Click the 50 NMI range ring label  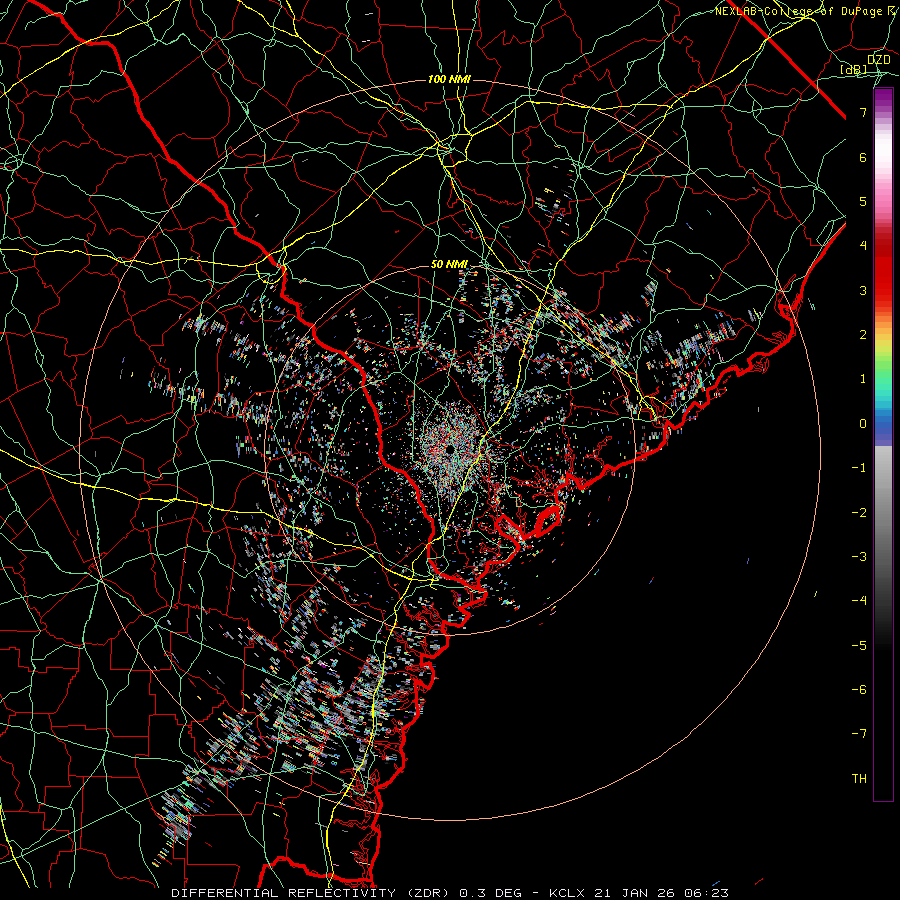[x=449, y=264]
